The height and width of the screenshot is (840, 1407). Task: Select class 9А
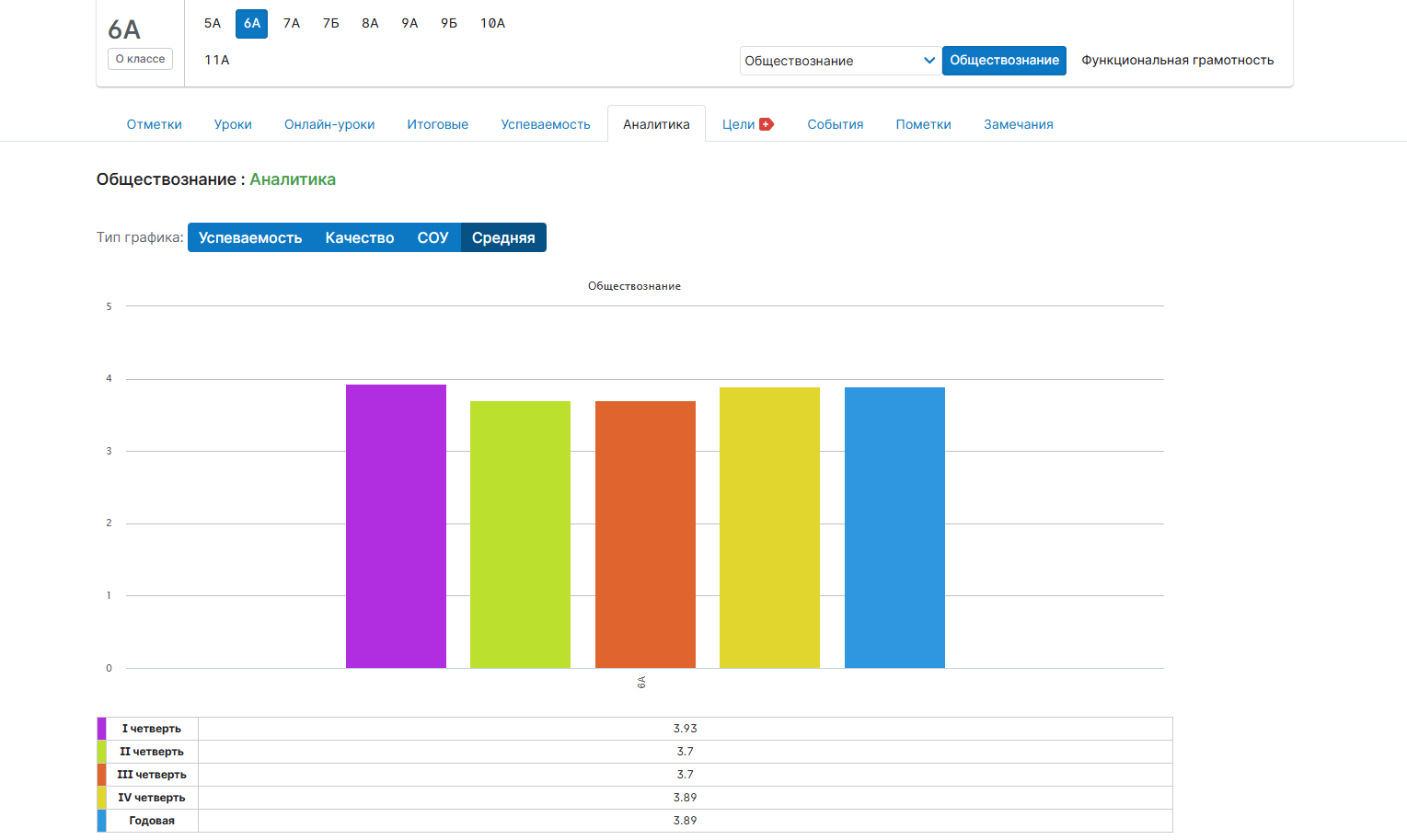[x=409, y=23]
